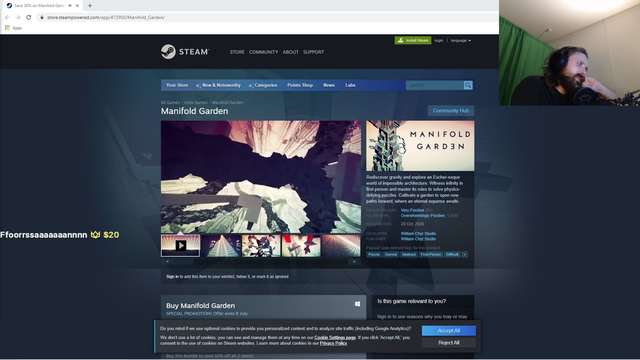Select the Abstract tag
This screenshot has width=640, height=360.
(x=409, y=254)
